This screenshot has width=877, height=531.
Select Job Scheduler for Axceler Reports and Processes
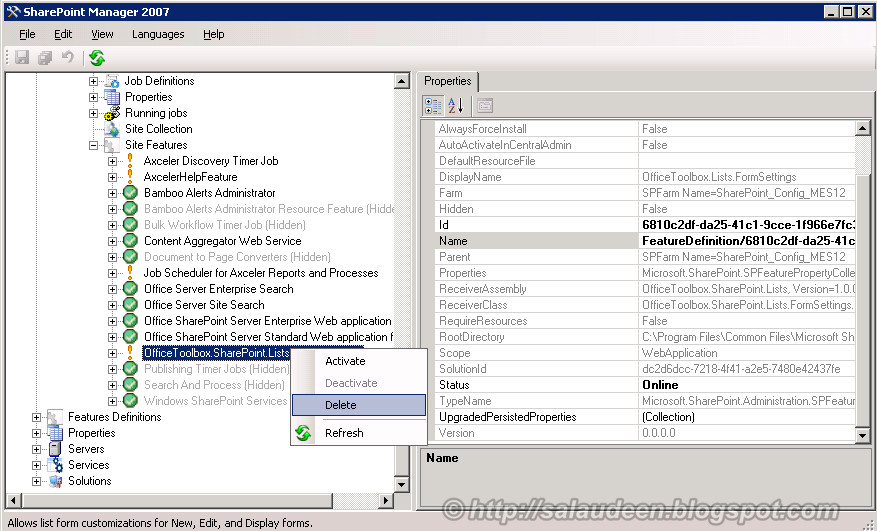(261, 273)
